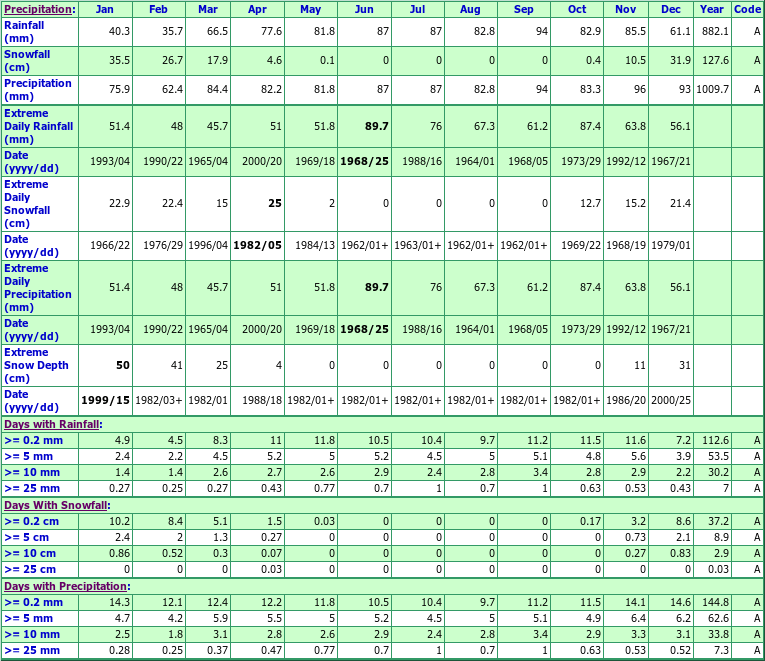Click yearly snow days value 37.2
The width and height of the screenshot is (765, 661).
(718, 521)
